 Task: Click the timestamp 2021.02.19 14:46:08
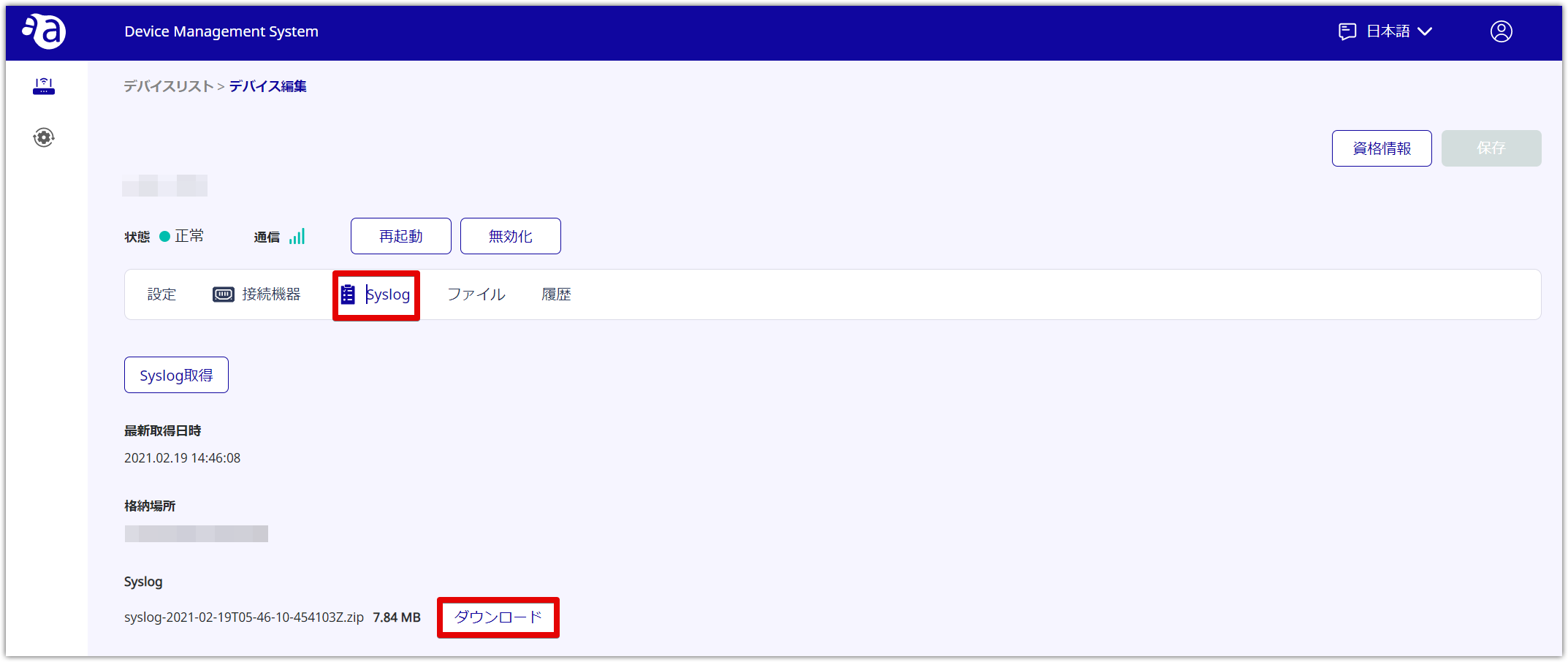pos(182,458)
